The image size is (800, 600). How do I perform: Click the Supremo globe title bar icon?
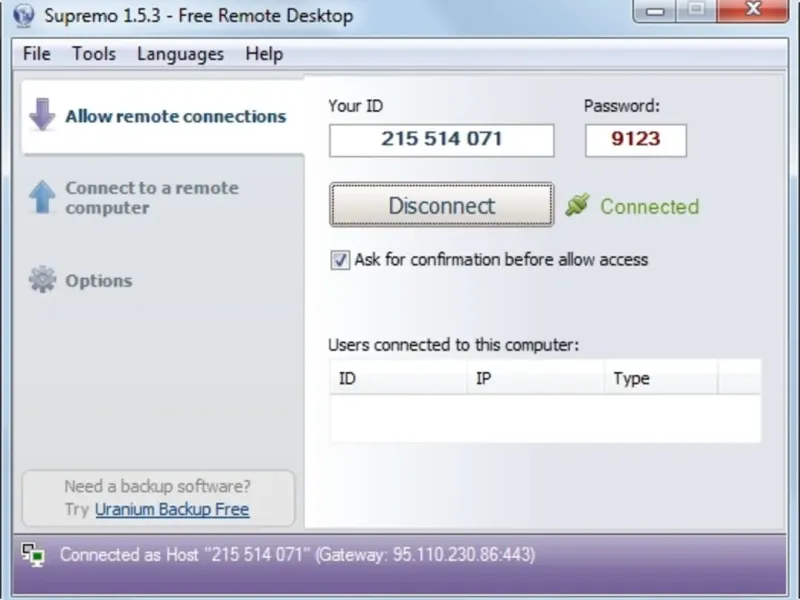tap(23, 15)
